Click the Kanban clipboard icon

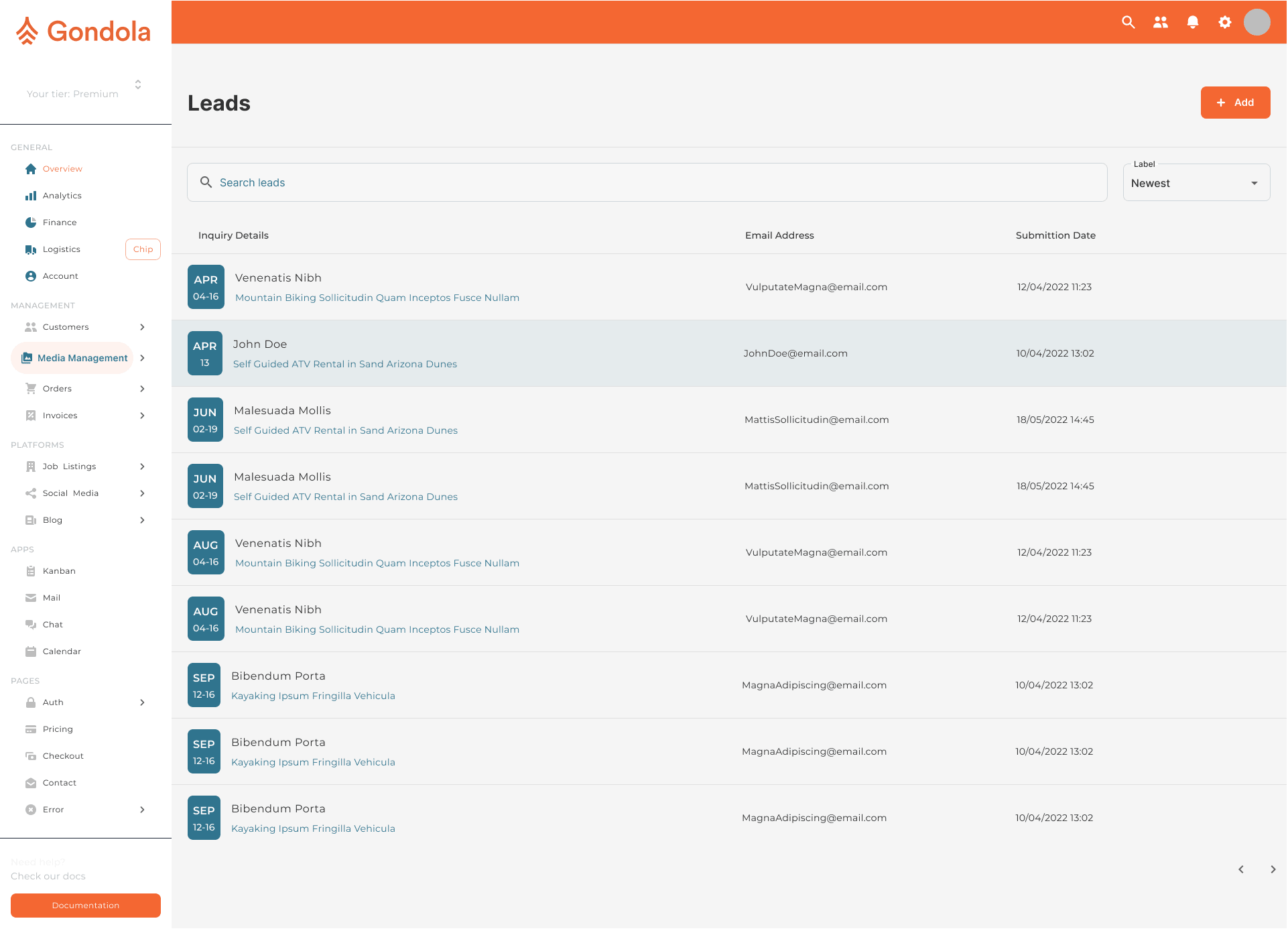click(31, 571)
